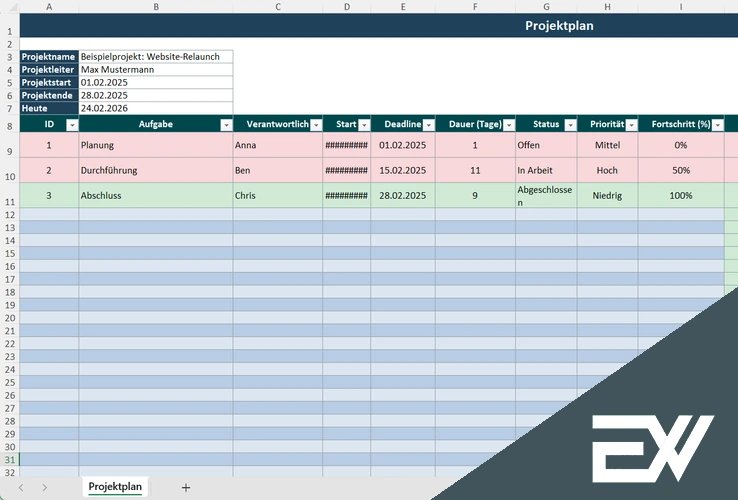This screenshot has height=500, width=738.
Task: Select the Projektplan sheet tab
Action: (x=115, y=487)
